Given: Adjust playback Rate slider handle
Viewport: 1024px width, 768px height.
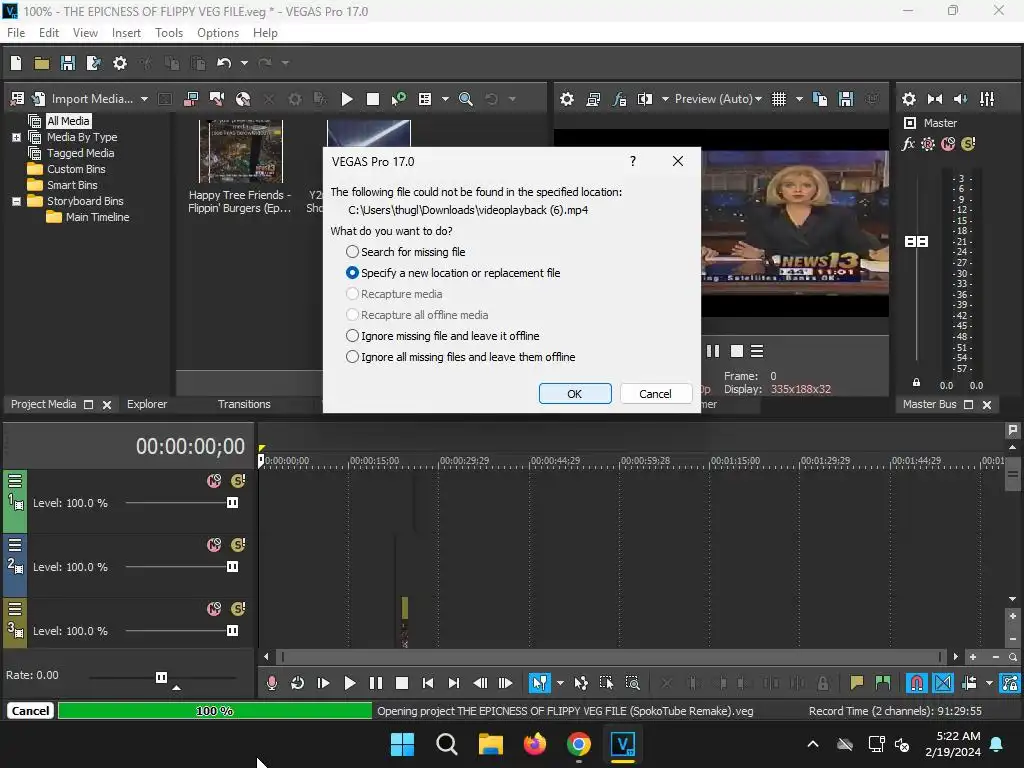Looking at the screenshot, I should [161, 677].
